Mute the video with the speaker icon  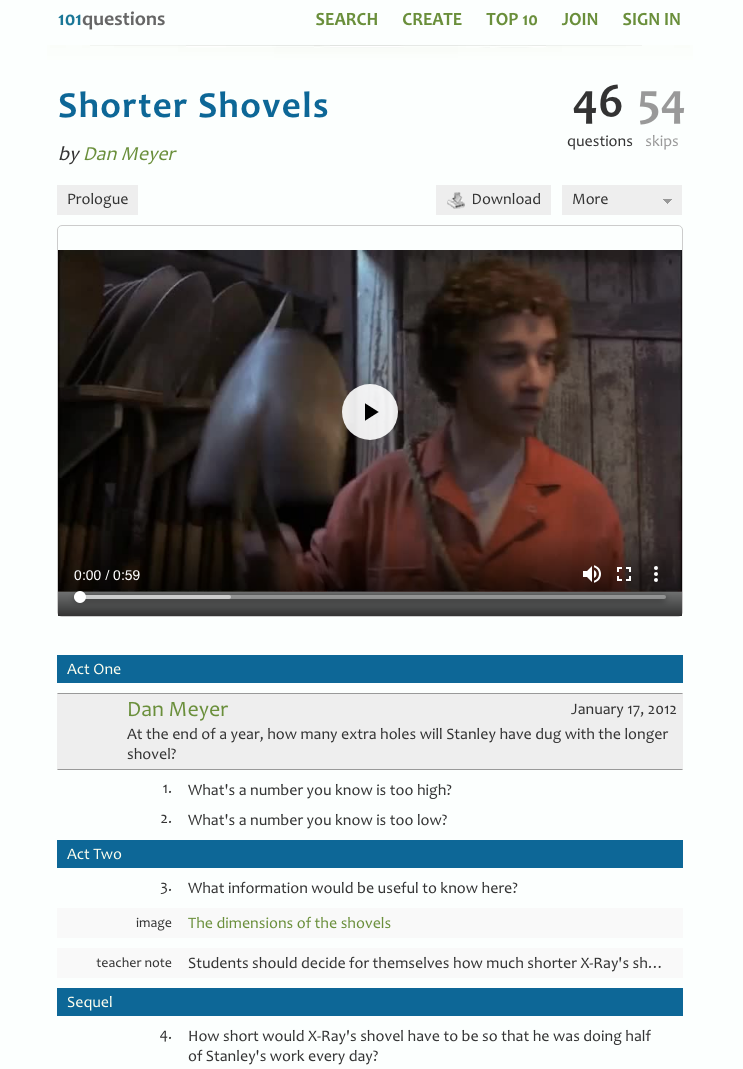[x=592, y=574]
